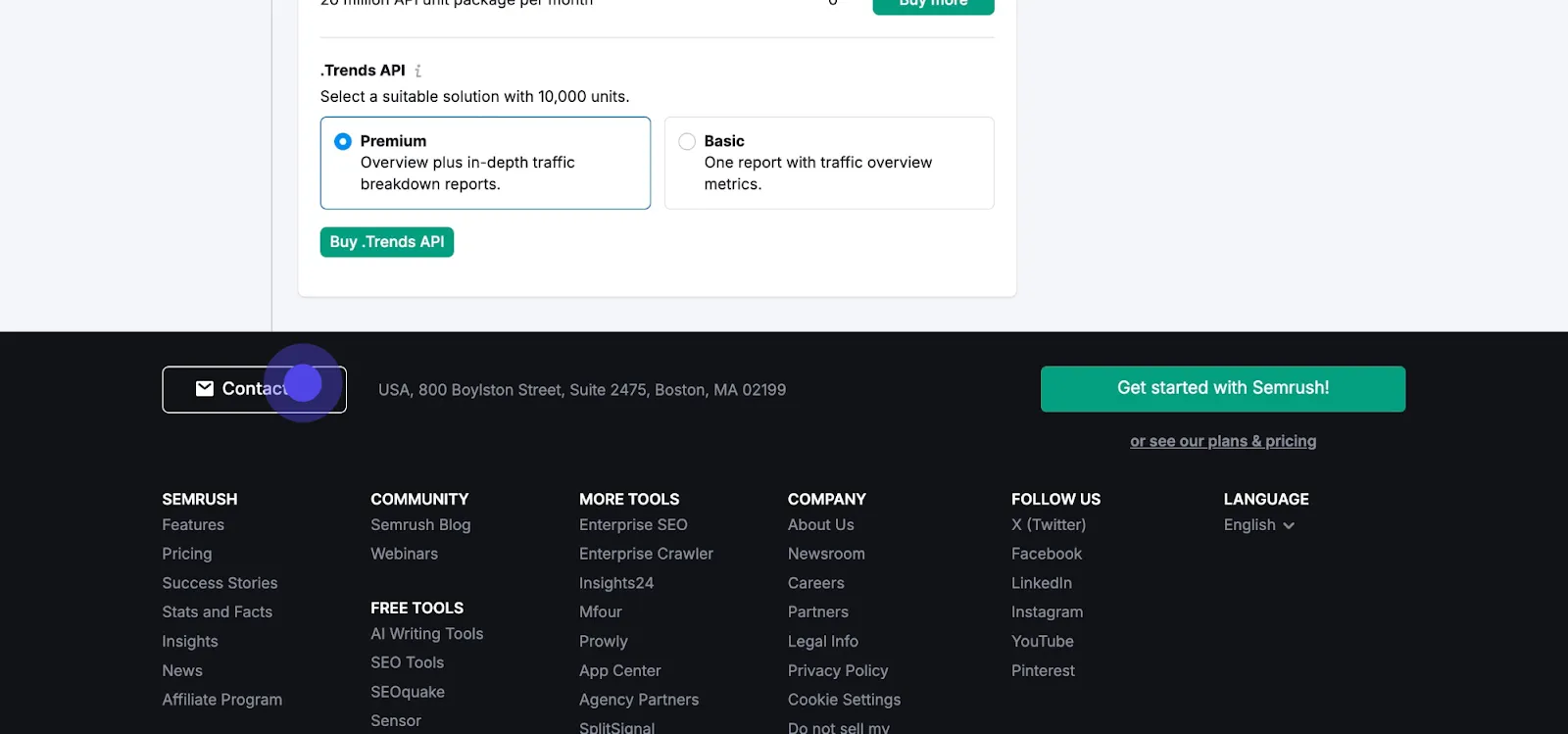
Task: Open the Webinars link
Action: (x=405, y=554)
